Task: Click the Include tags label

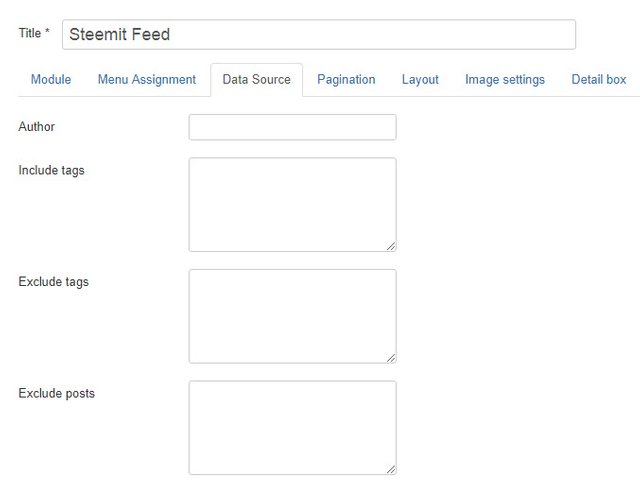Action: coord(51,170)
